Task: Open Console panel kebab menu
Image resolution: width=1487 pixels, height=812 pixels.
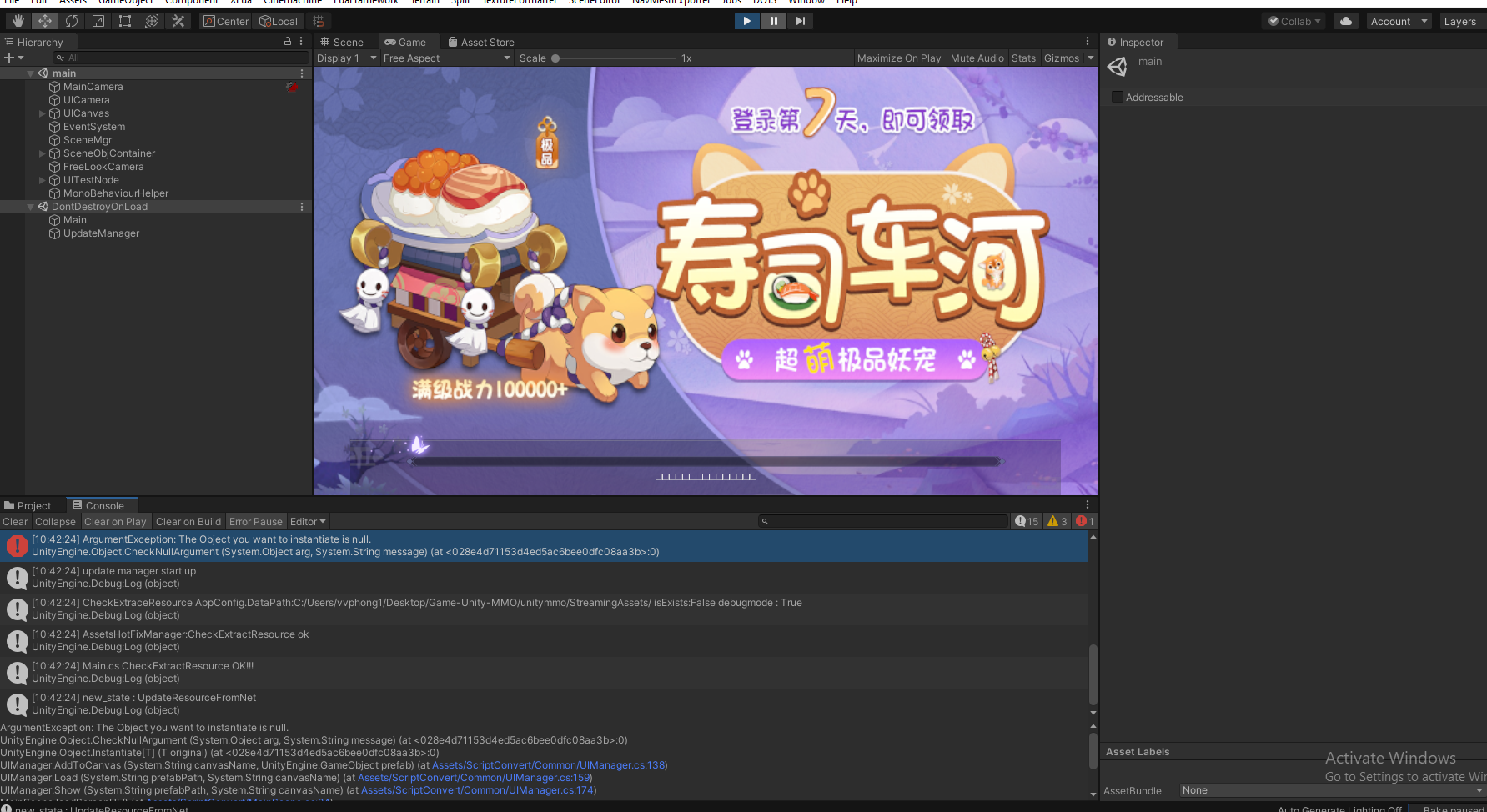Action: click(1088, 504)
